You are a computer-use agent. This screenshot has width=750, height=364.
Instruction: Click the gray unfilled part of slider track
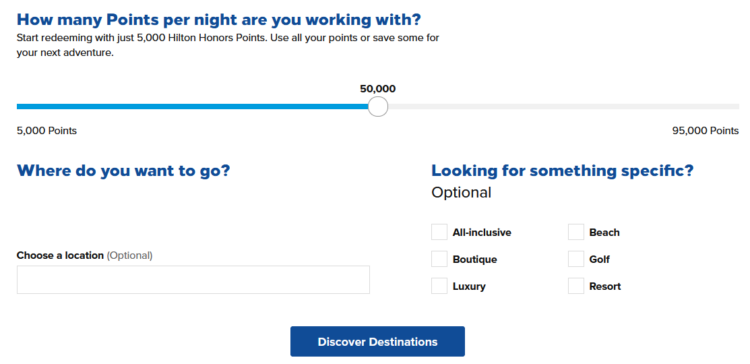tap(563, 107)
